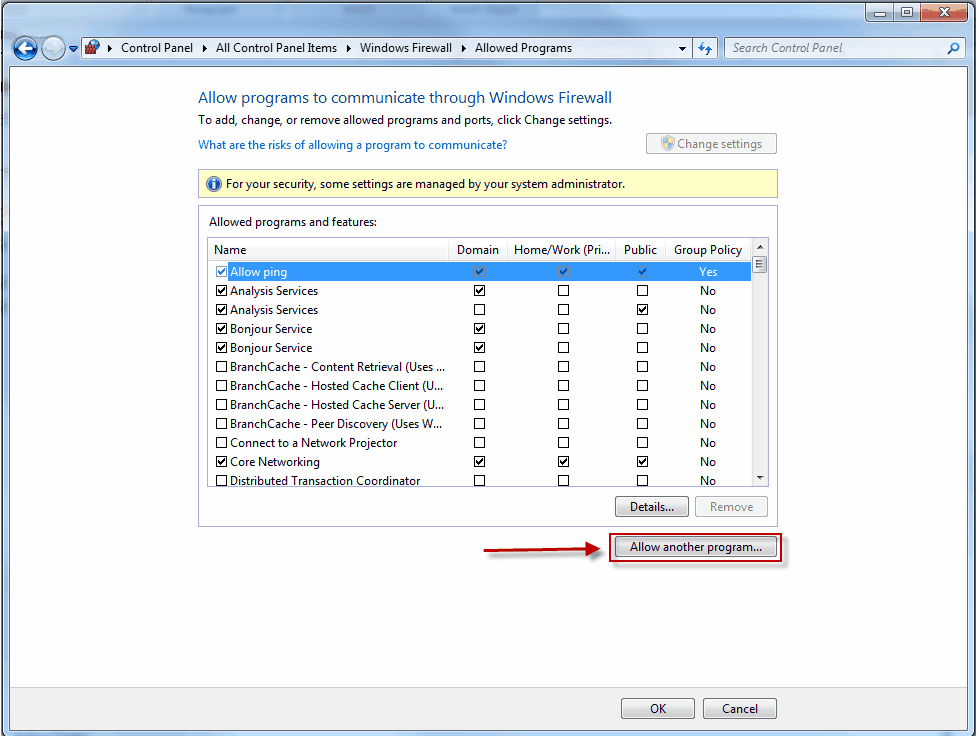Image resolution: width=979 pixels, height=736 pixels.
Task: Select "Distributed Transaction Coordinator" row label
Action: click(x=325, y=481)
